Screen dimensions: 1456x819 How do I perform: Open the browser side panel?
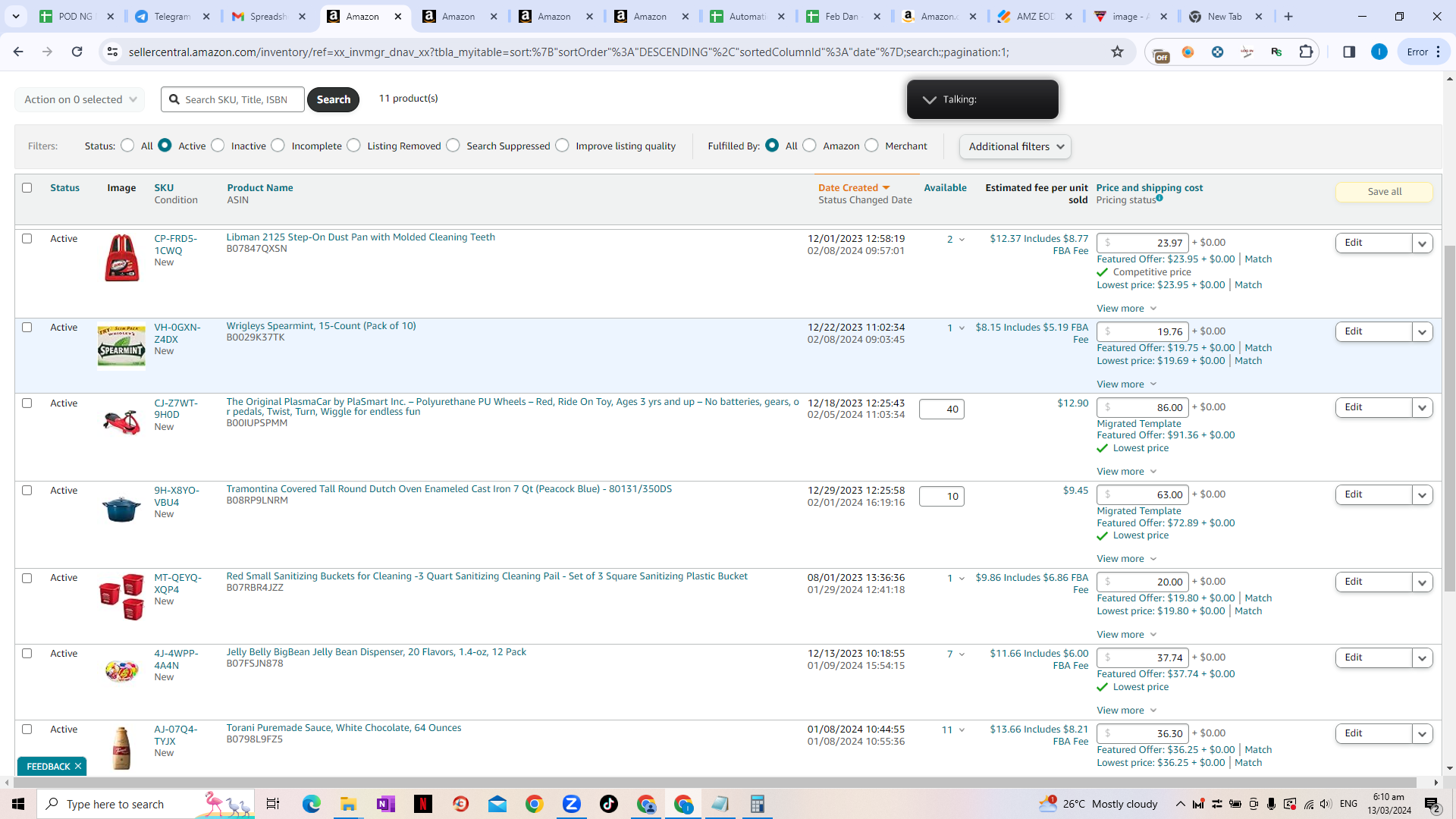[1349, 52]
